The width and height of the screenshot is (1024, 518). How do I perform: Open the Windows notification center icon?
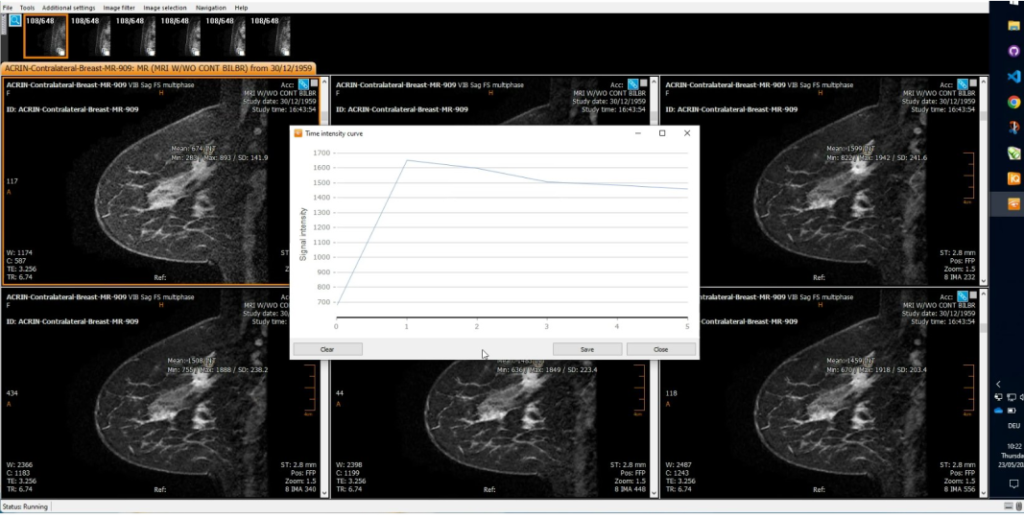click(1014, 484)
